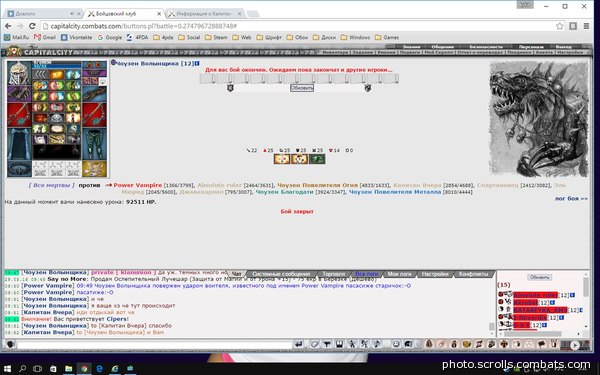This screenshot has height=375, width=600.
Task: Open the Gmail bookmark
Action: 45,37
